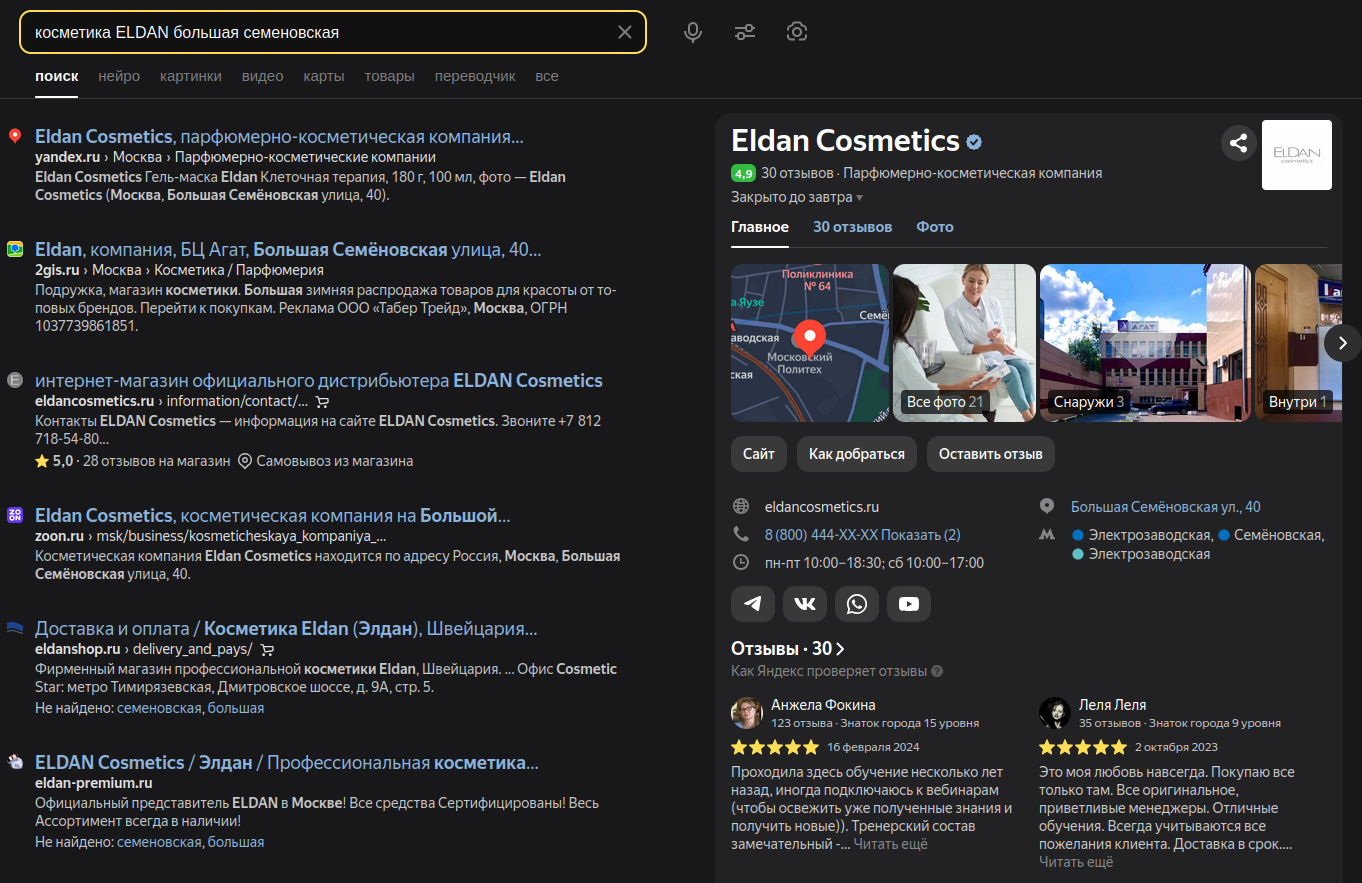Viewport: 1362px width, 883px height.
Task: Open the 'Снаружи 3' photo thumbnail
Action: [x=1146, y=343]
